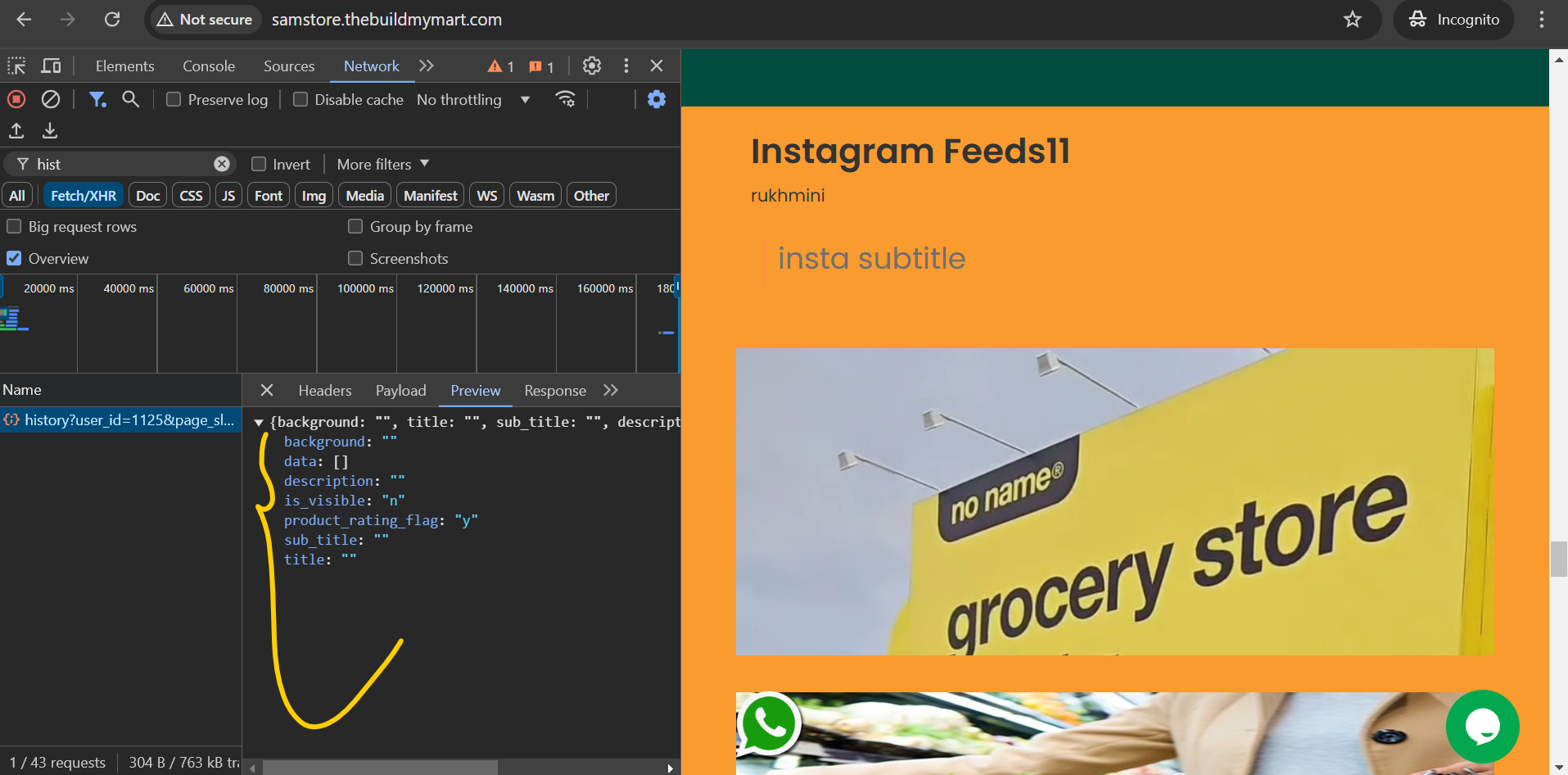Enable Disable cache checkbox
The width and height of the screenshot is (1568, 775).
(x=300, y=99)
